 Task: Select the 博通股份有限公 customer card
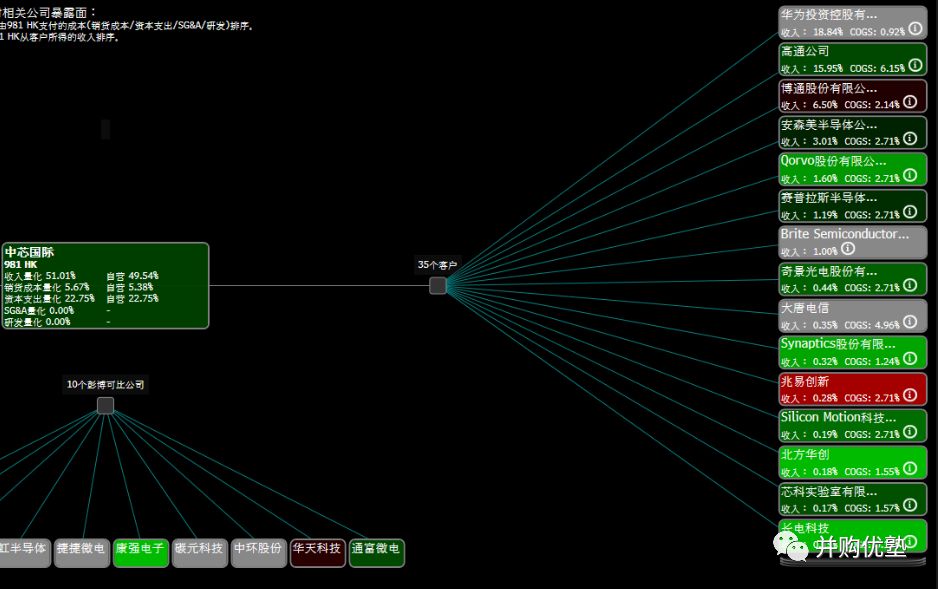coord(852,96)
